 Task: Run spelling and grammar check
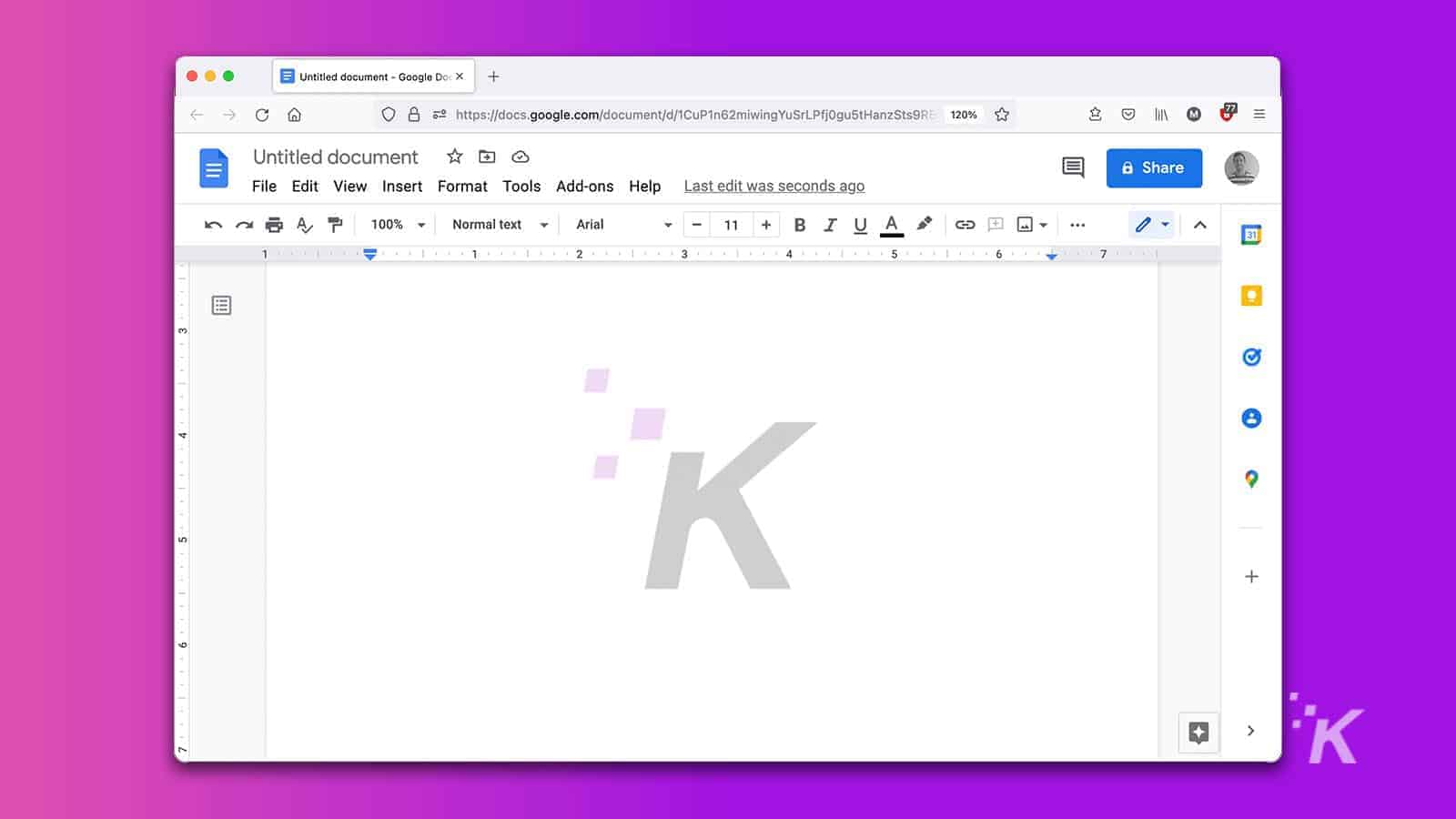click(x=304, y=225)
